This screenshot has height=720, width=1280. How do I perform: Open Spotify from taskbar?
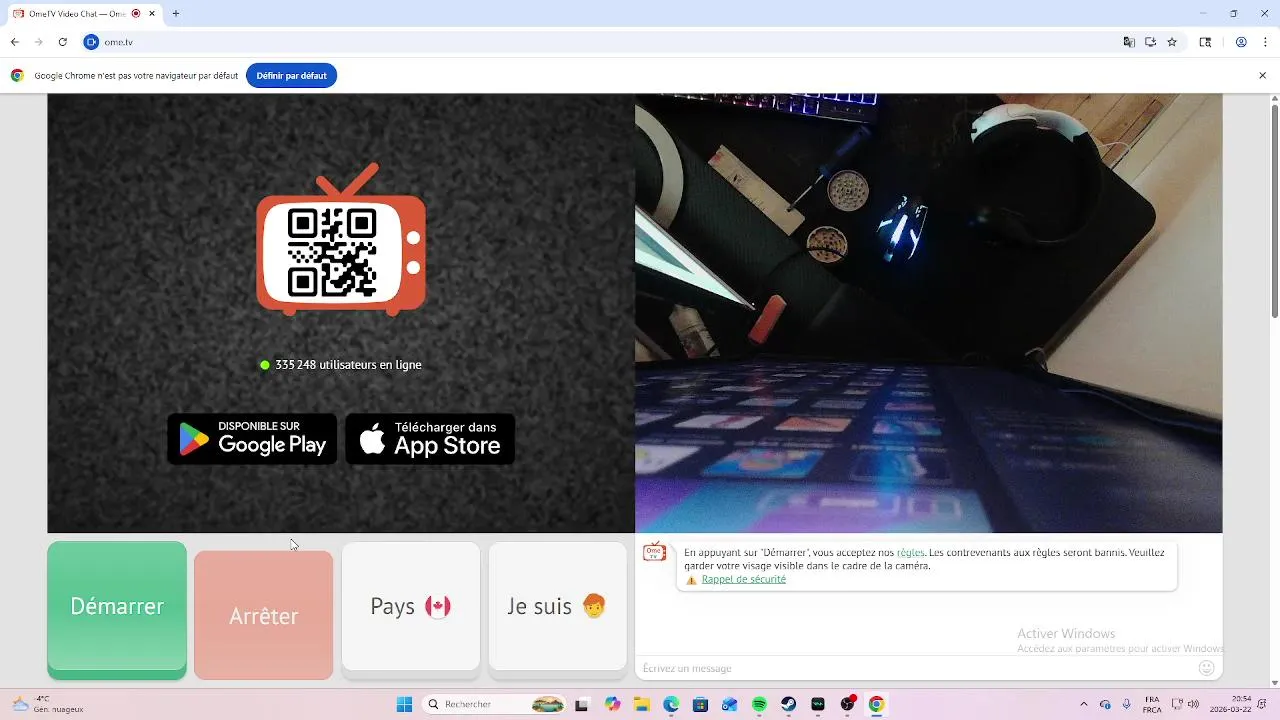(759, 704)
